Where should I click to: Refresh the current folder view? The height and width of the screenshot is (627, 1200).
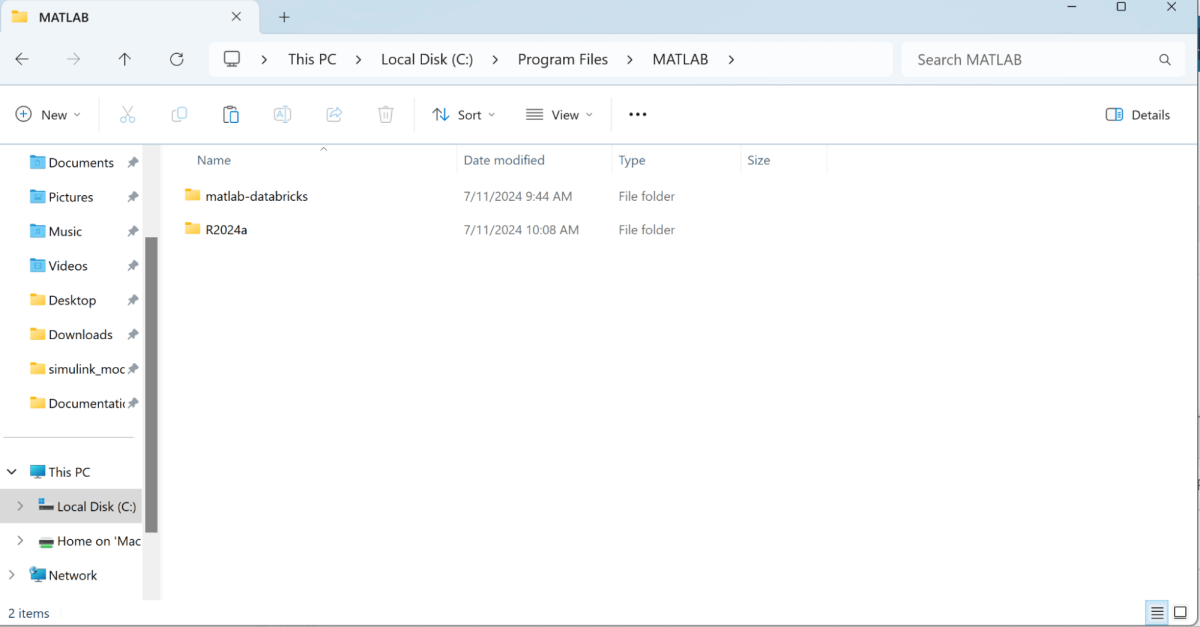tap(177, 60)
